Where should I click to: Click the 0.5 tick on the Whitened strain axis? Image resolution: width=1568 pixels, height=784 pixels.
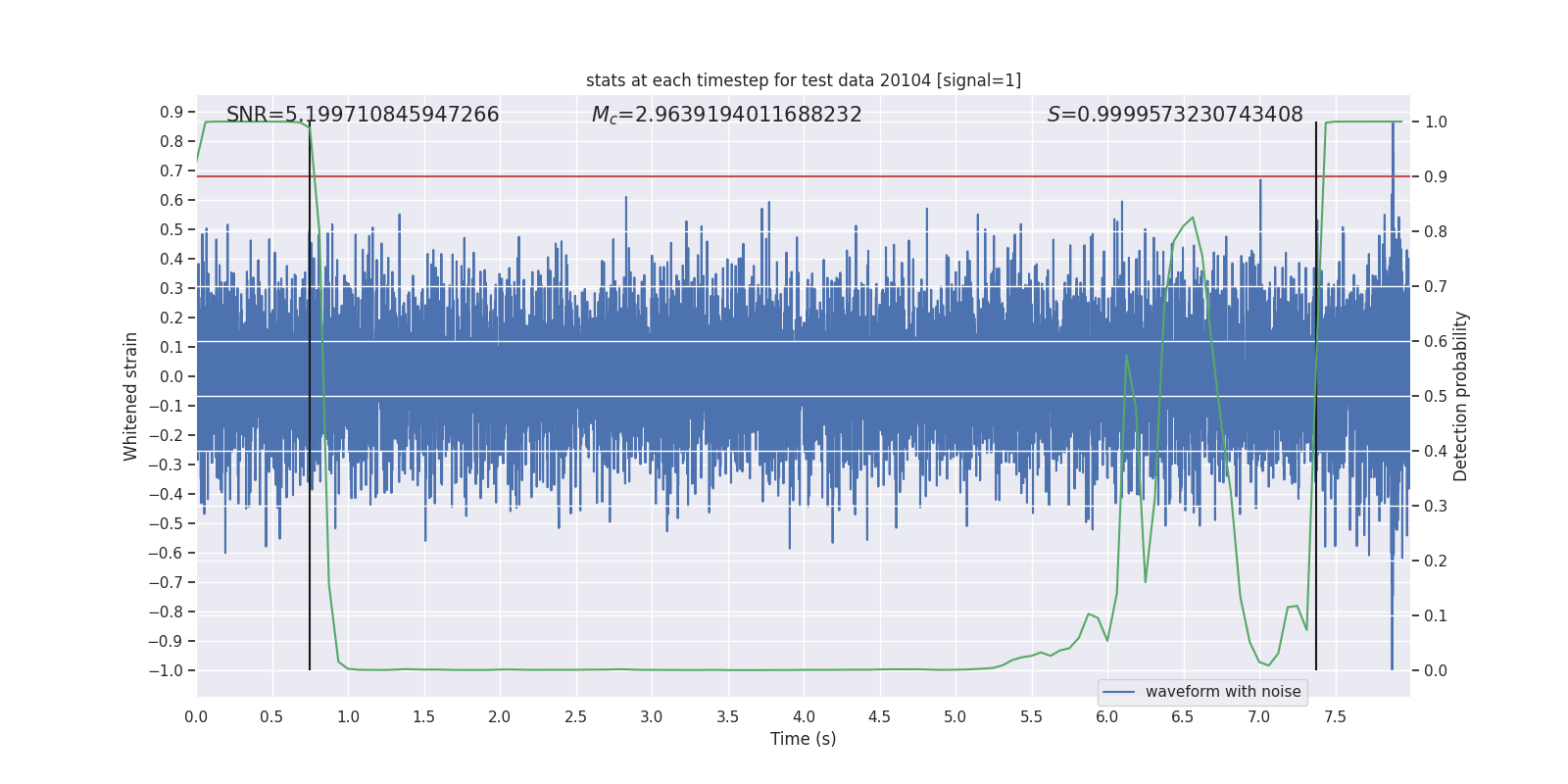coord(172,230)
